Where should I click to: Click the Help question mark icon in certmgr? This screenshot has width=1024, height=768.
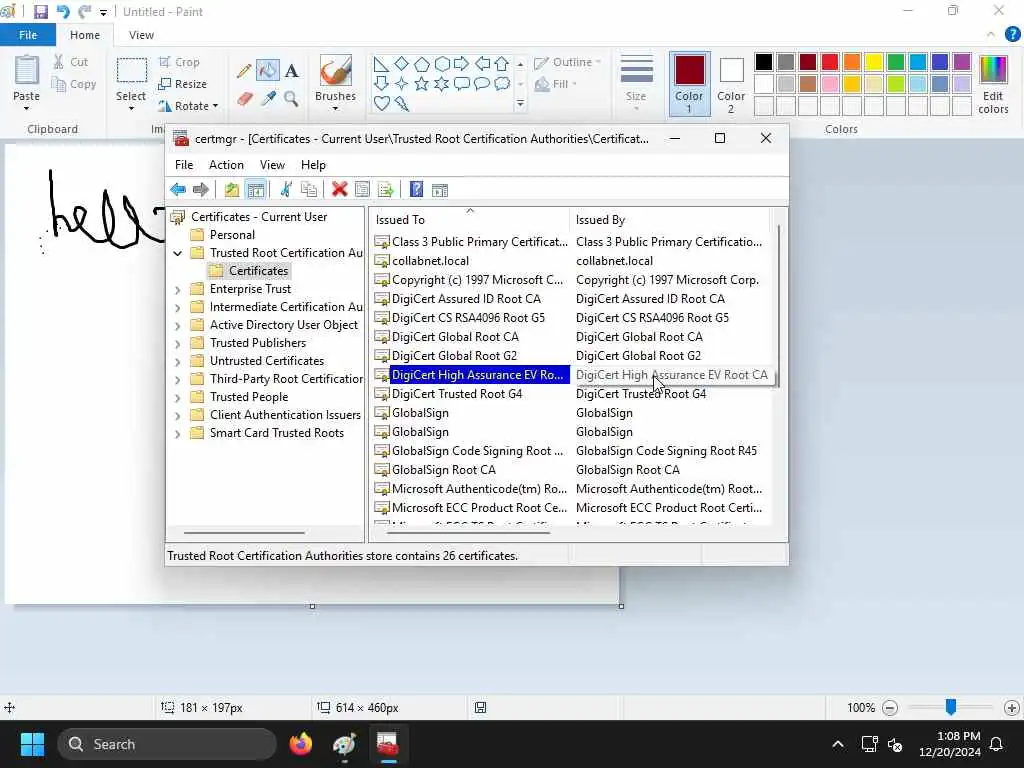416,190
